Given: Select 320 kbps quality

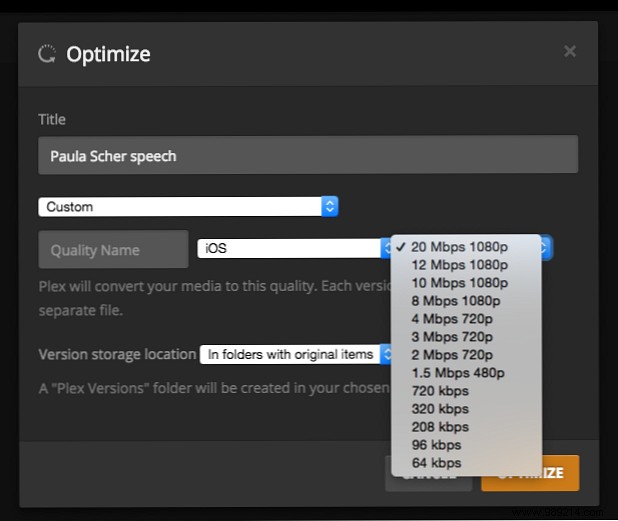Looking at the screenshot, I should 466,409.
